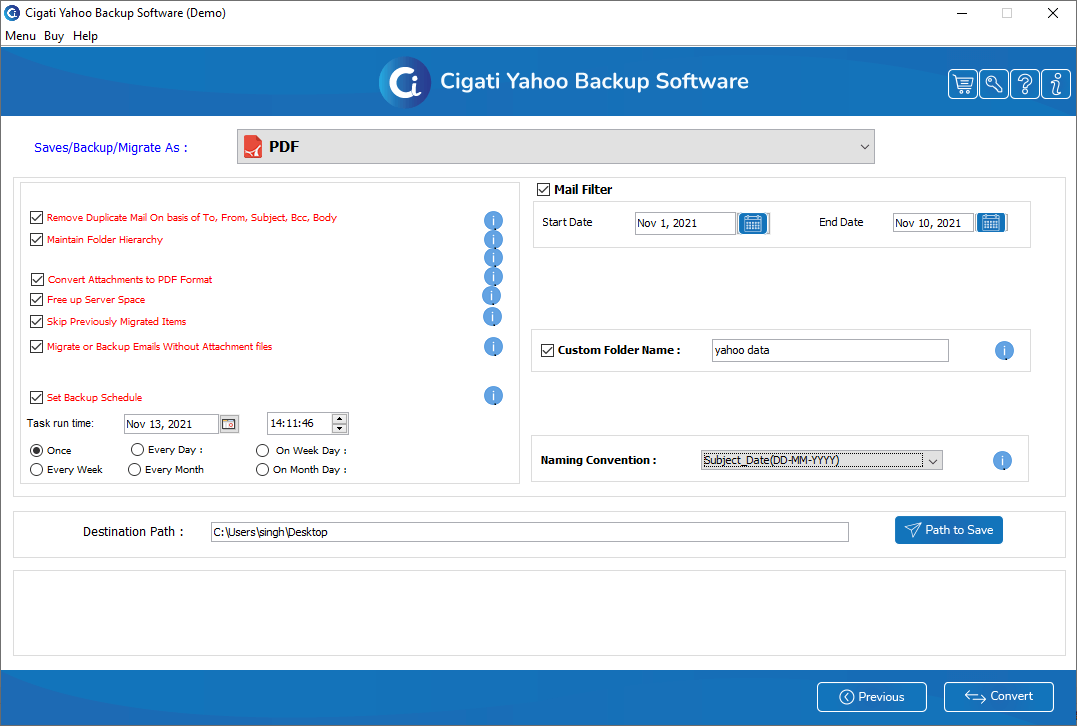The image size is (1077, 726).
Task: Show info for Free up Server Space
Action: click(492, 296)
